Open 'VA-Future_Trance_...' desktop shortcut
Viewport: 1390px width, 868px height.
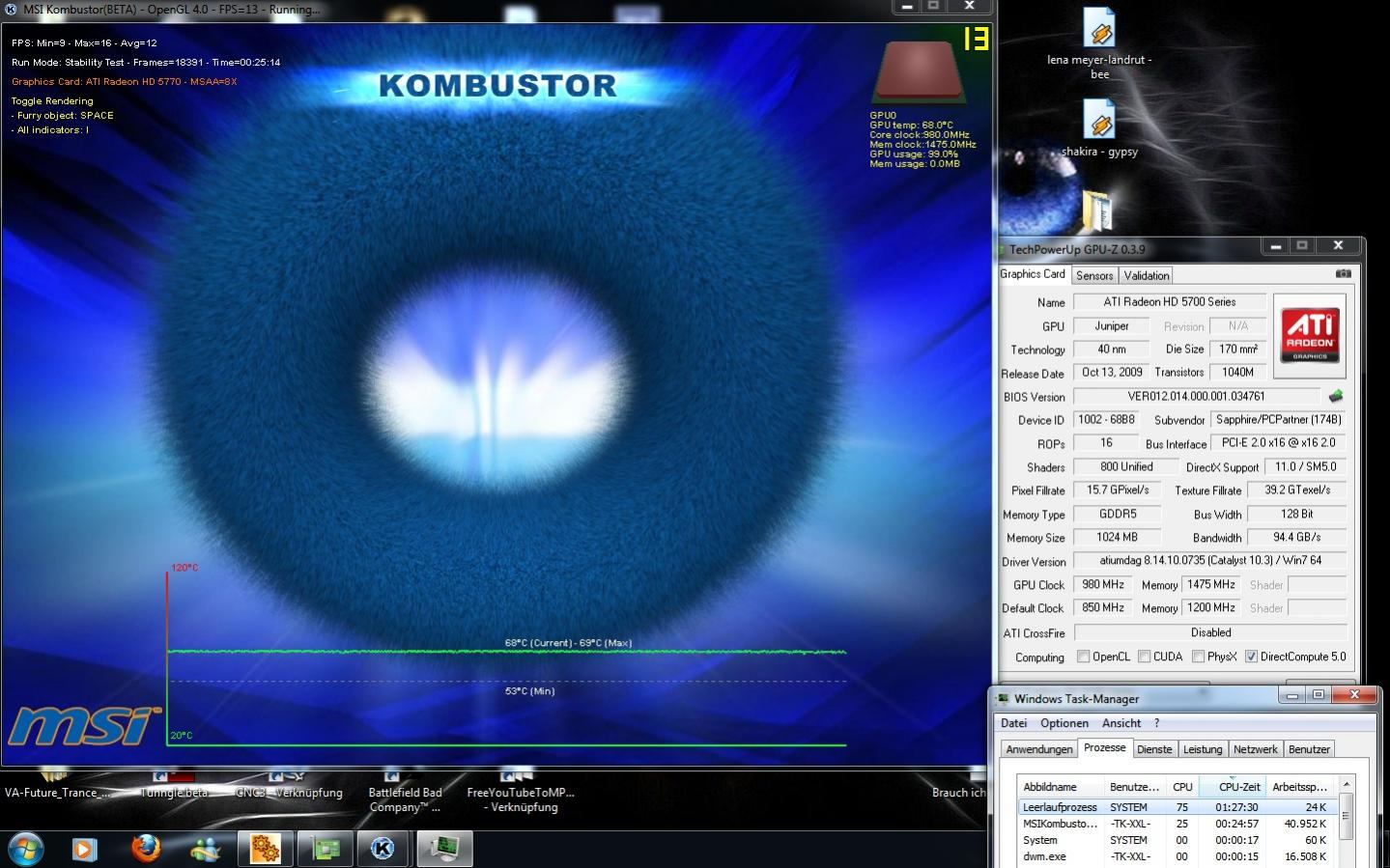pyautogui.click(x=57, y=786)
